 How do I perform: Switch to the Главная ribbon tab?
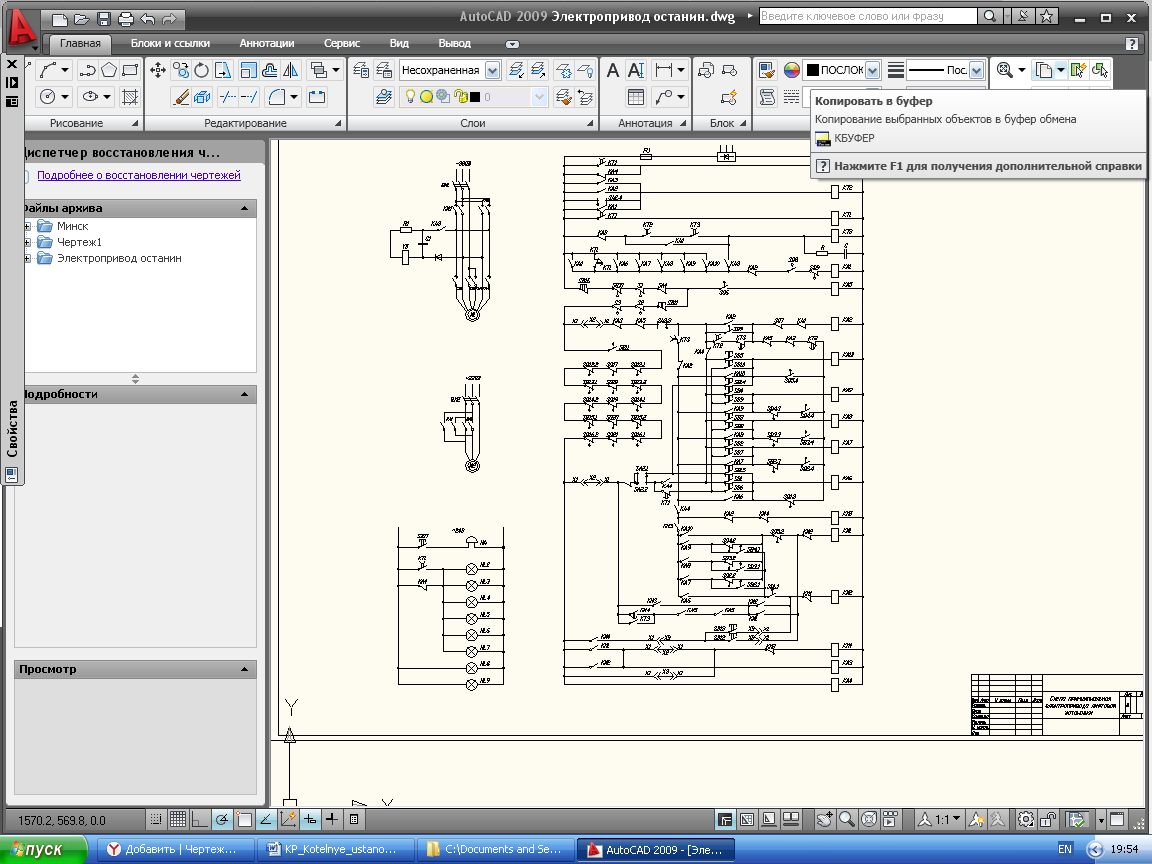click(x=80, y=43)
